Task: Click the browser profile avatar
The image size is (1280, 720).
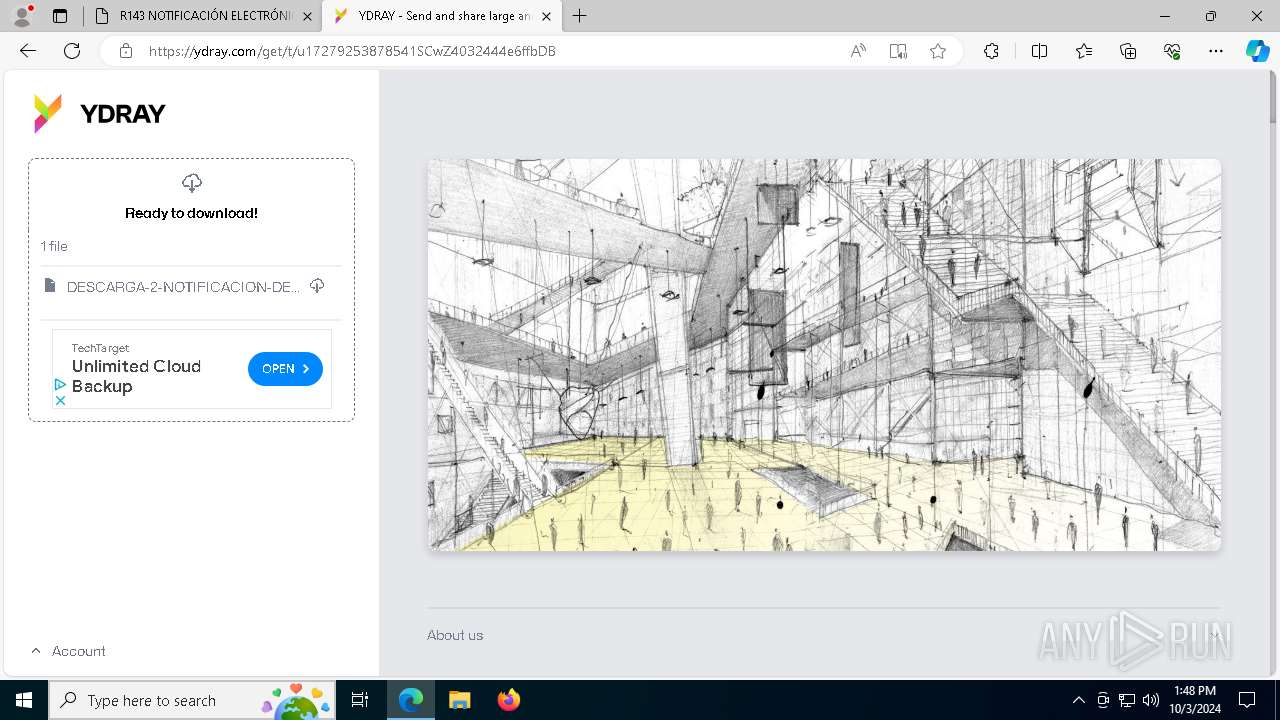Action: [22, 16]
